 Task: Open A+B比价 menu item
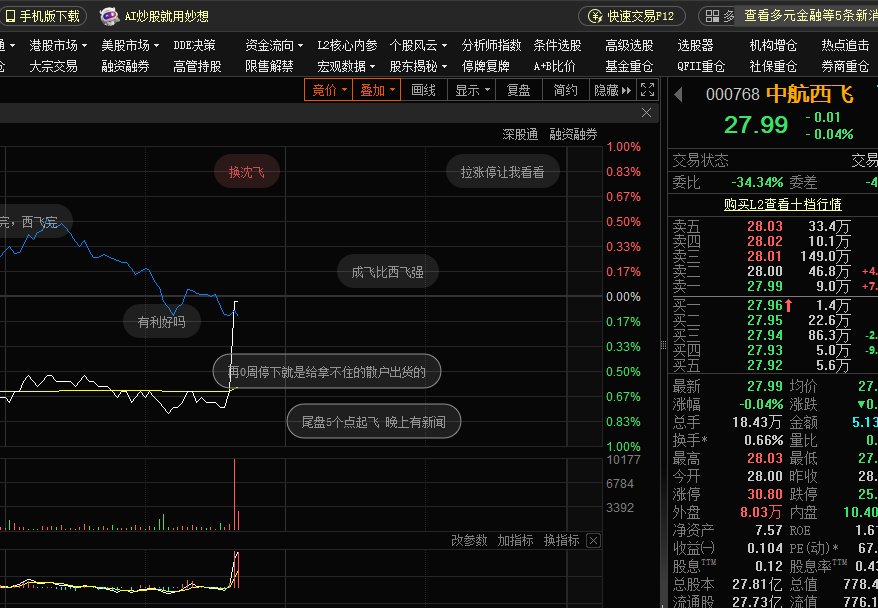coord(554,67)
